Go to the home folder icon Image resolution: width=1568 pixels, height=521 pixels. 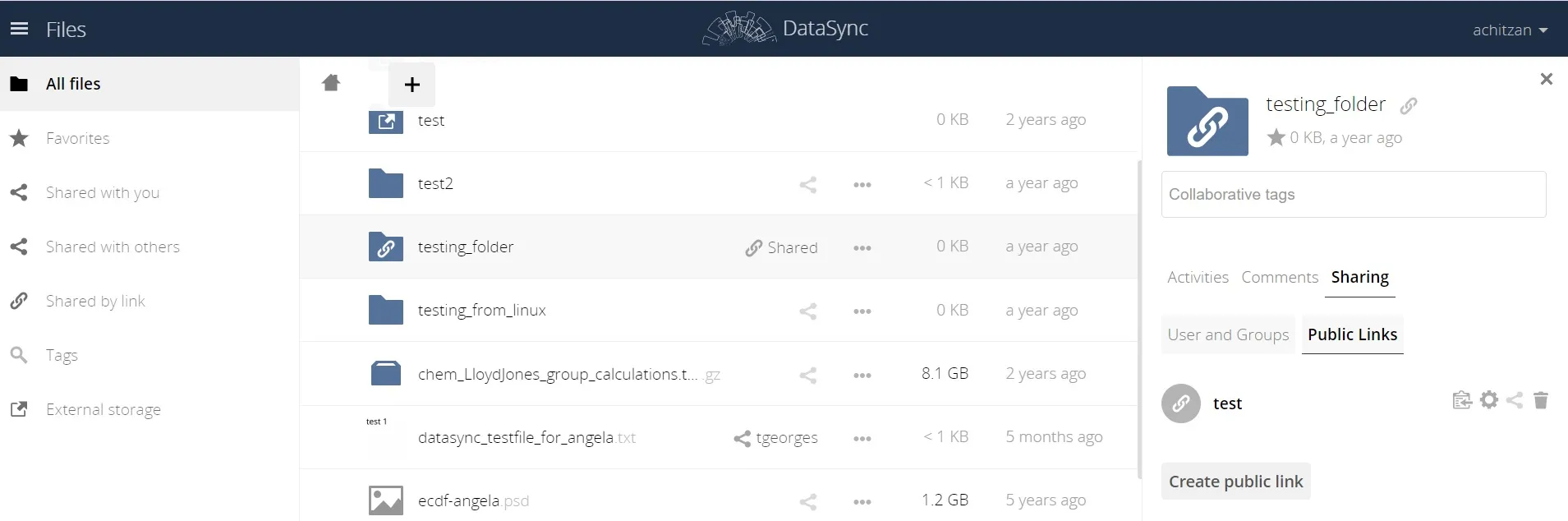click(331, 83)
